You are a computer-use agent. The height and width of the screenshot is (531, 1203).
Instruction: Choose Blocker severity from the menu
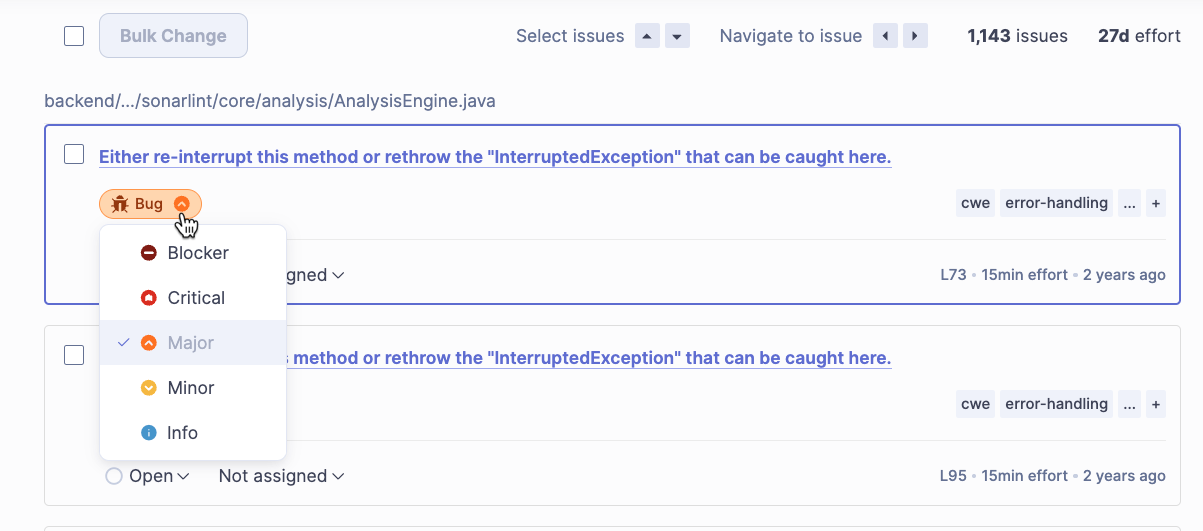pos(197,253)
